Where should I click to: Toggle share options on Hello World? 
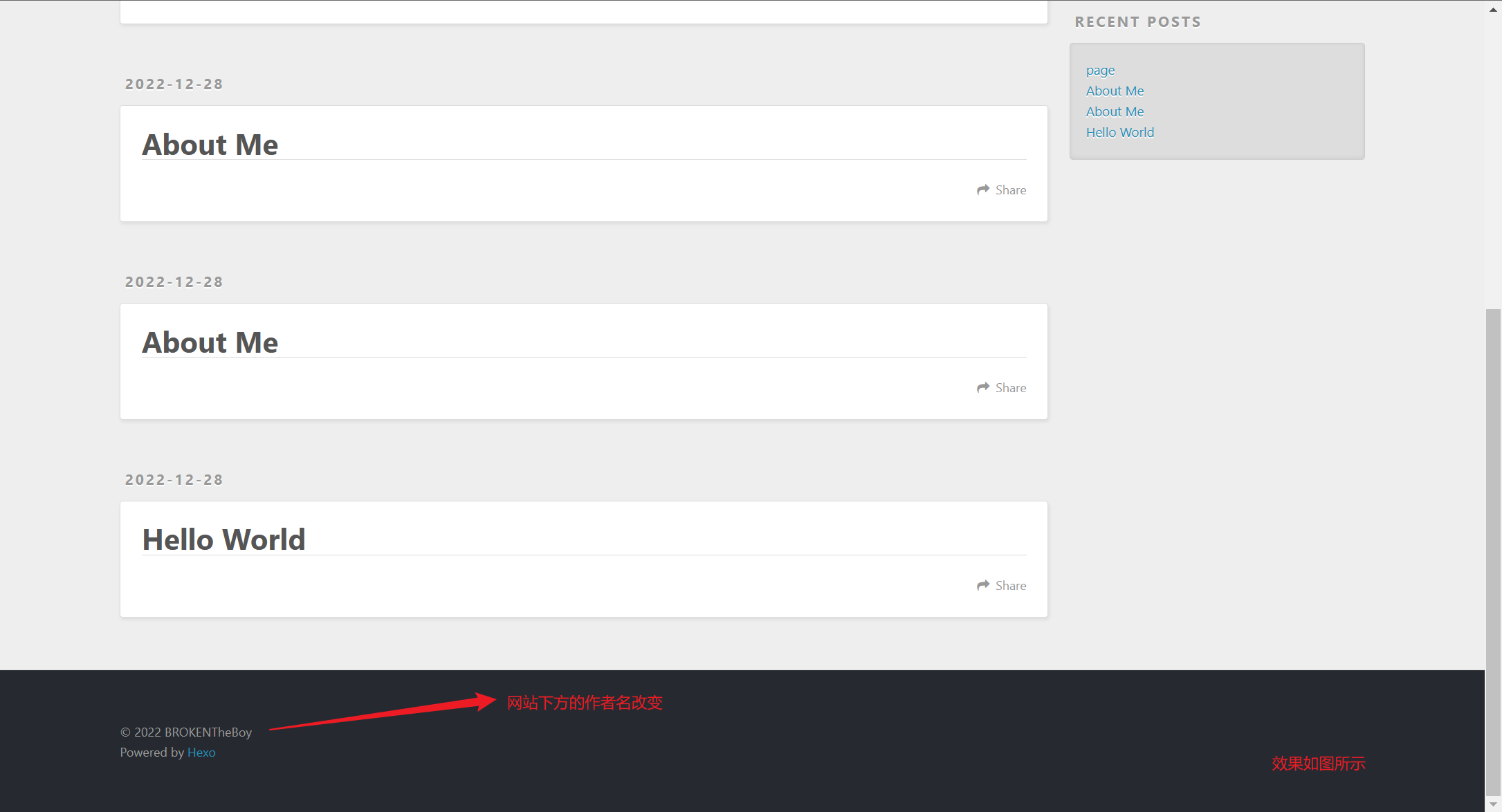tap(1002, 585)
